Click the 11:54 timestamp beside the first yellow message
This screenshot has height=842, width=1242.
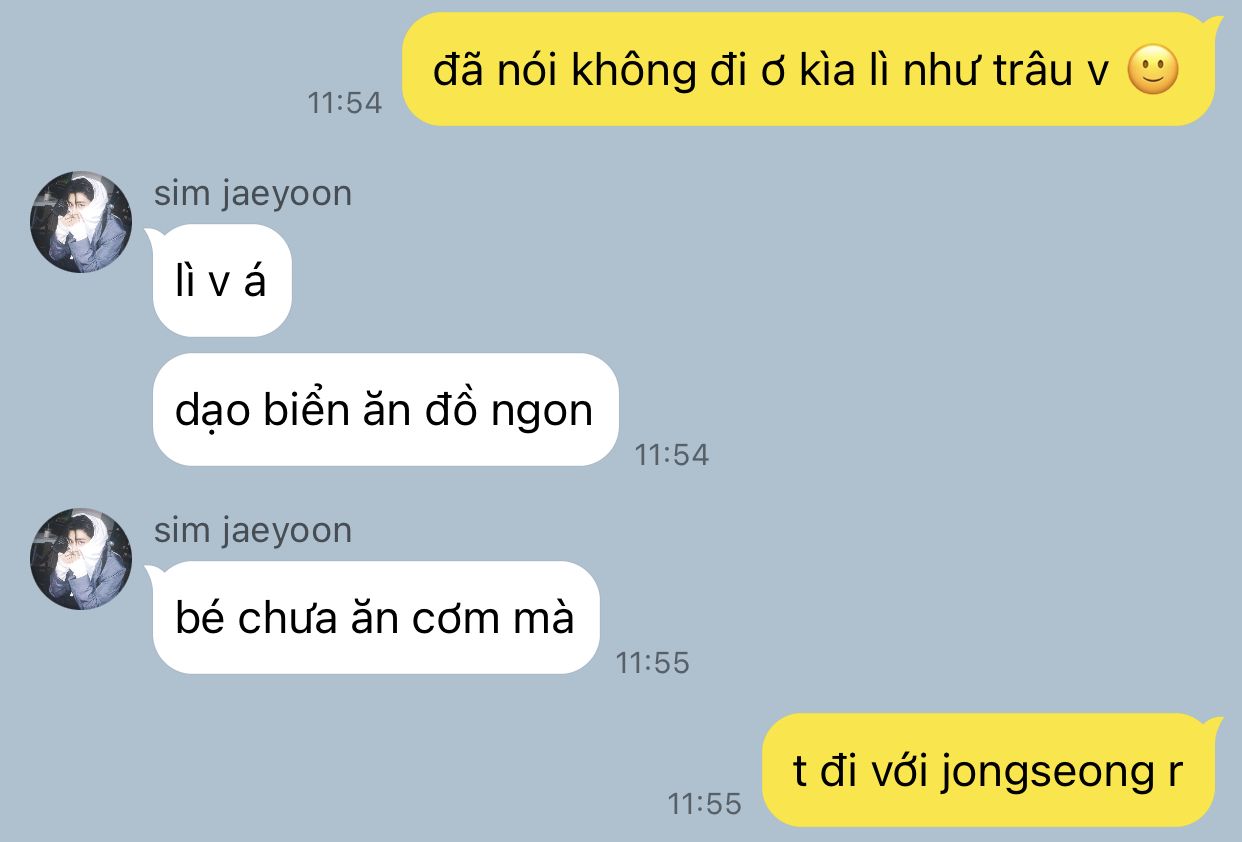345,102
